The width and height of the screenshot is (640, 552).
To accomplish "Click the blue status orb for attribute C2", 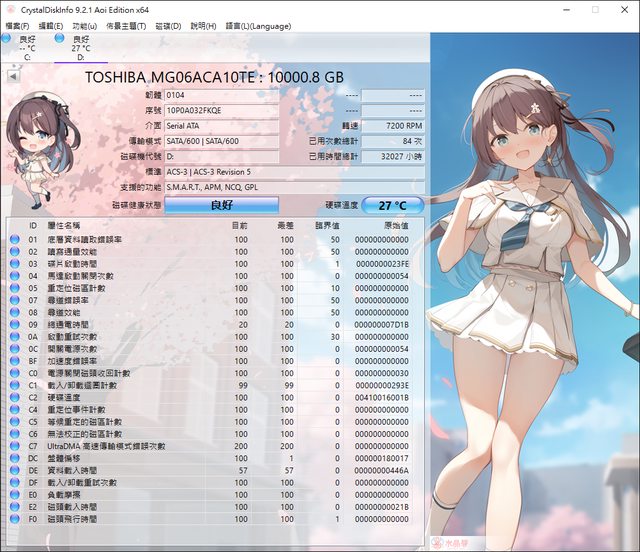I will pyautogui.click(x=14, y=397).
